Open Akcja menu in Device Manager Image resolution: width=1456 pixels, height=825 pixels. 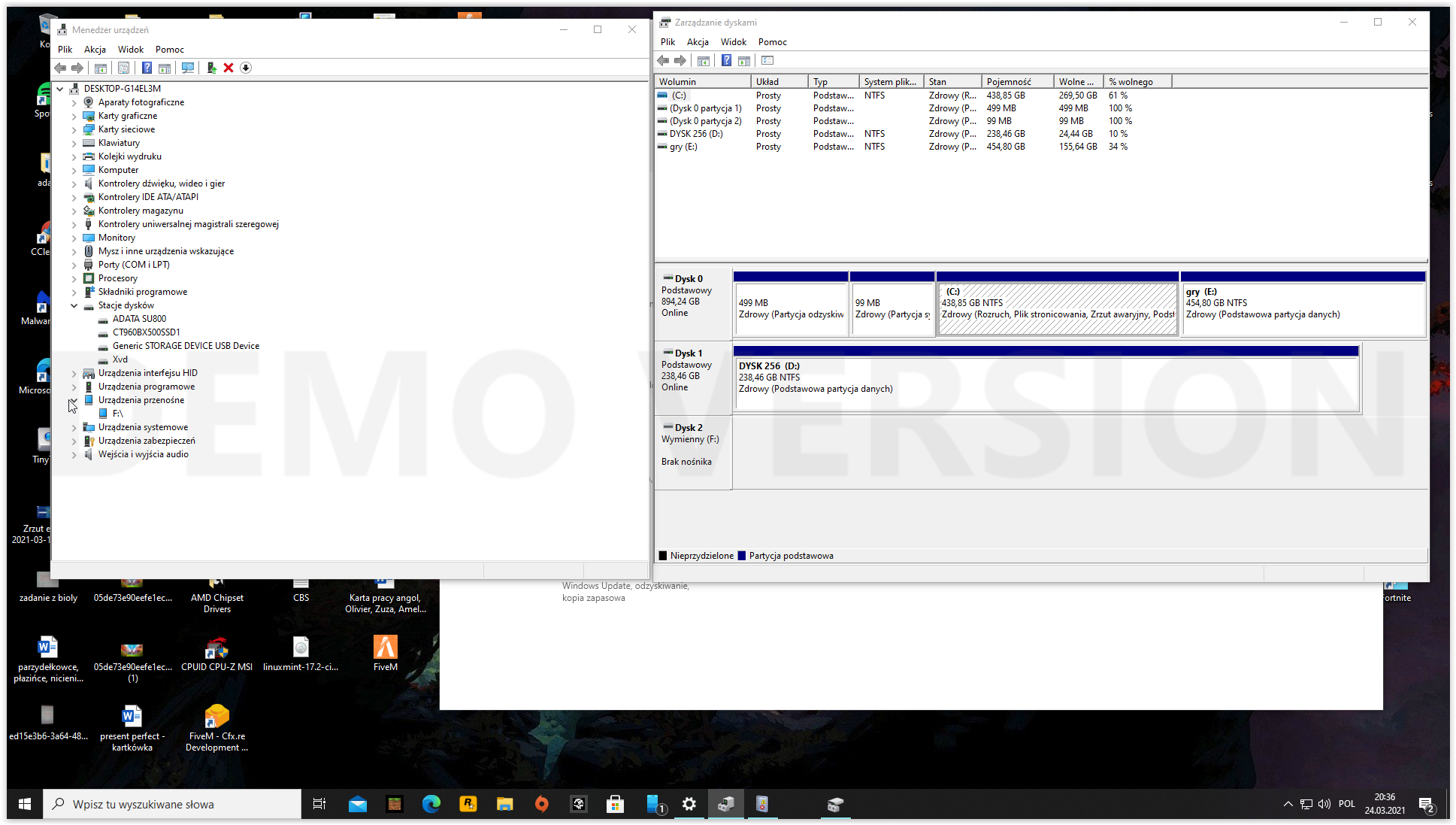[x=95, y=50]
